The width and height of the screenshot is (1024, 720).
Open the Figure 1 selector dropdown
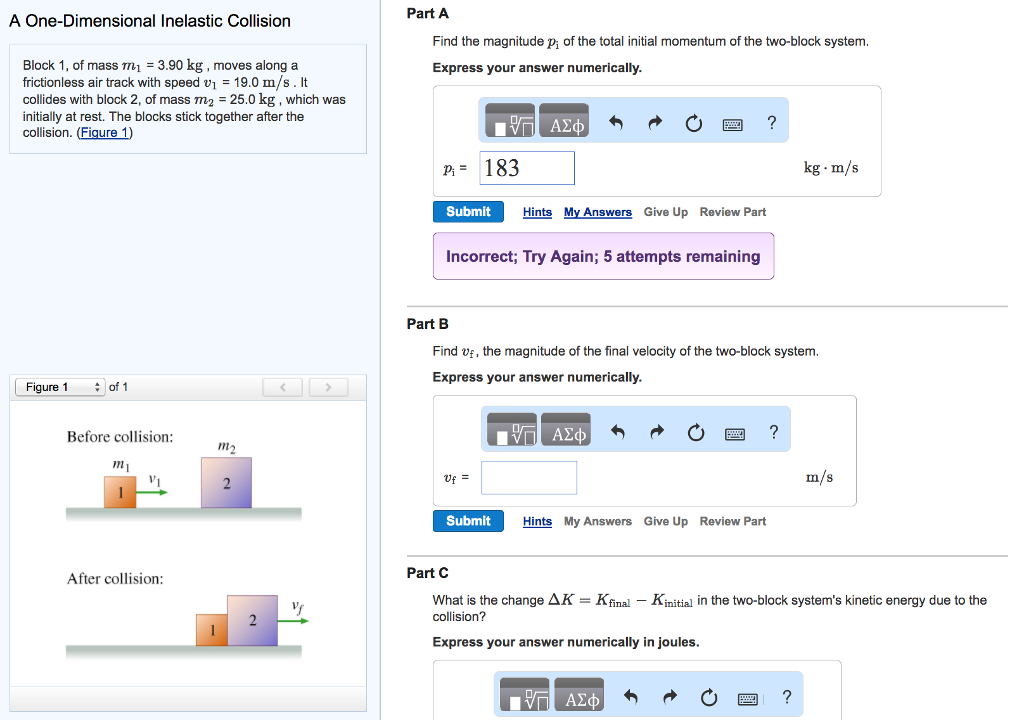pos(60,387)
